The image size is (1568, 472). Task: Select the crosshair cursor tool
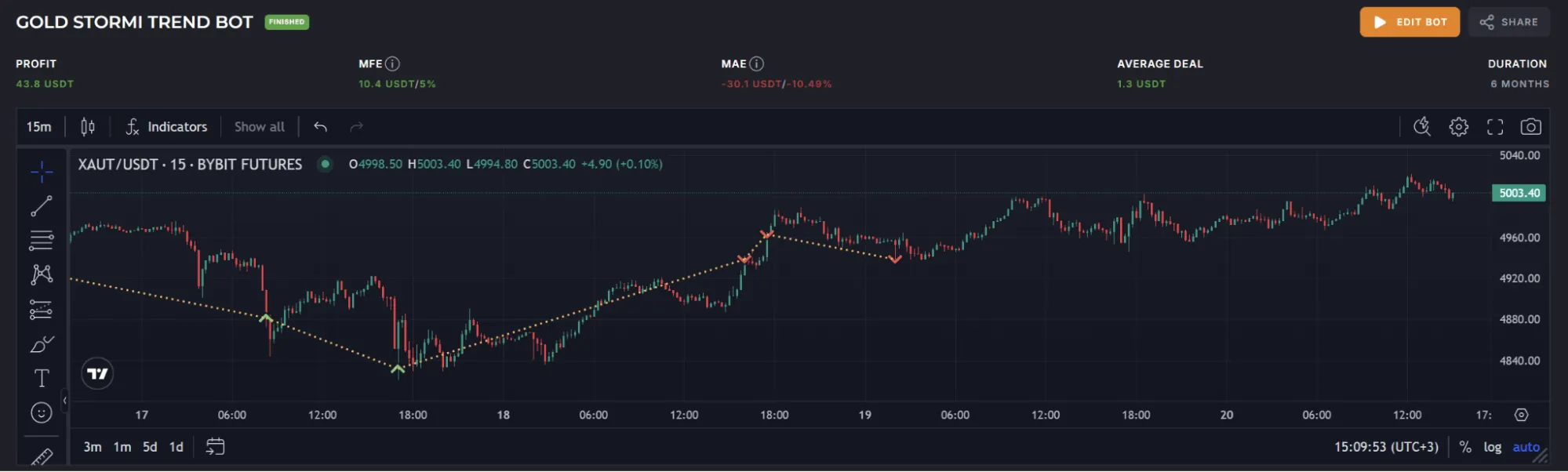tap(42, 171)
